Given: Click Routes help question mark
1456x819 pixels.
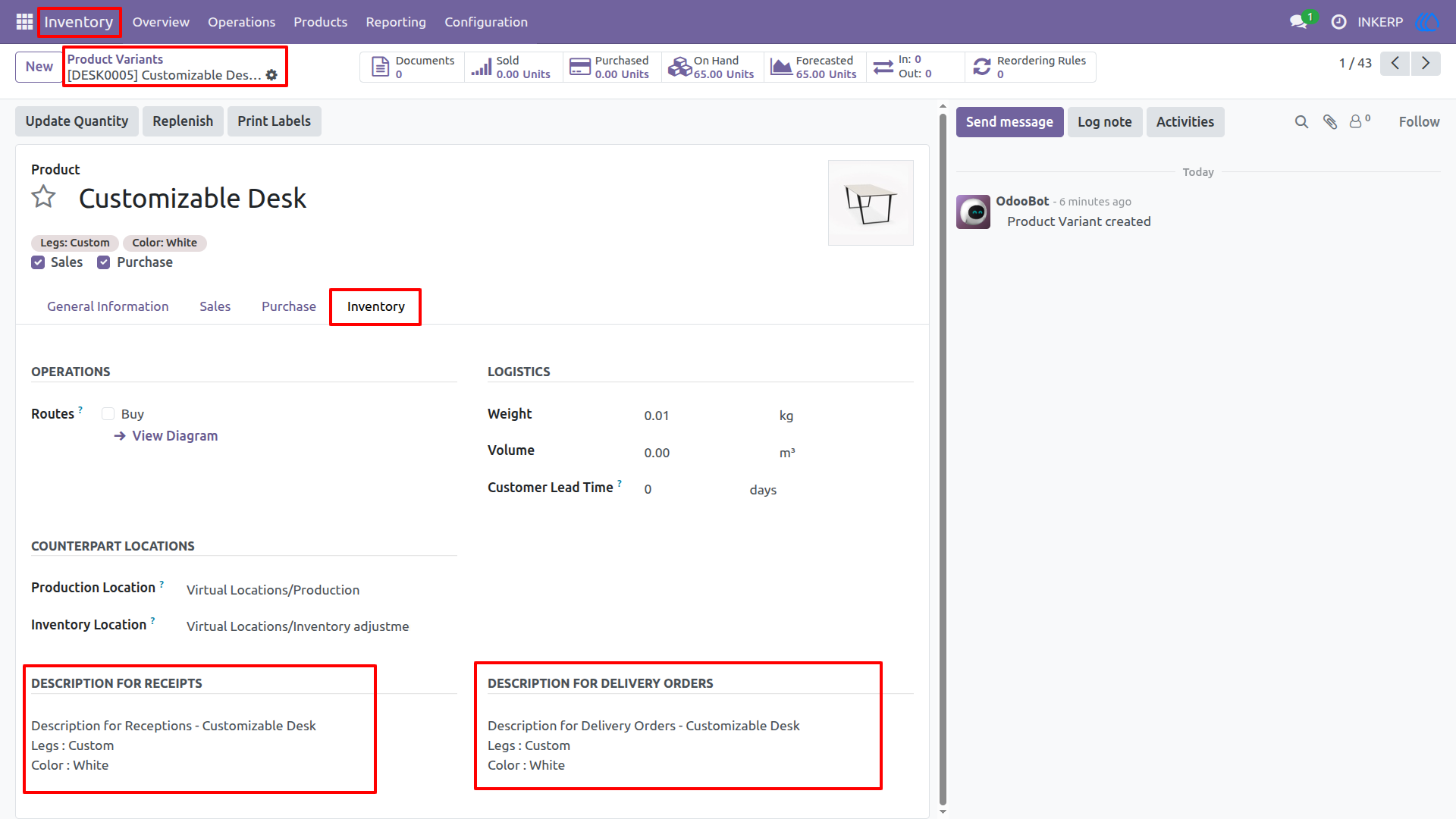Looking at the screenshot, I should tap(80, 409).
